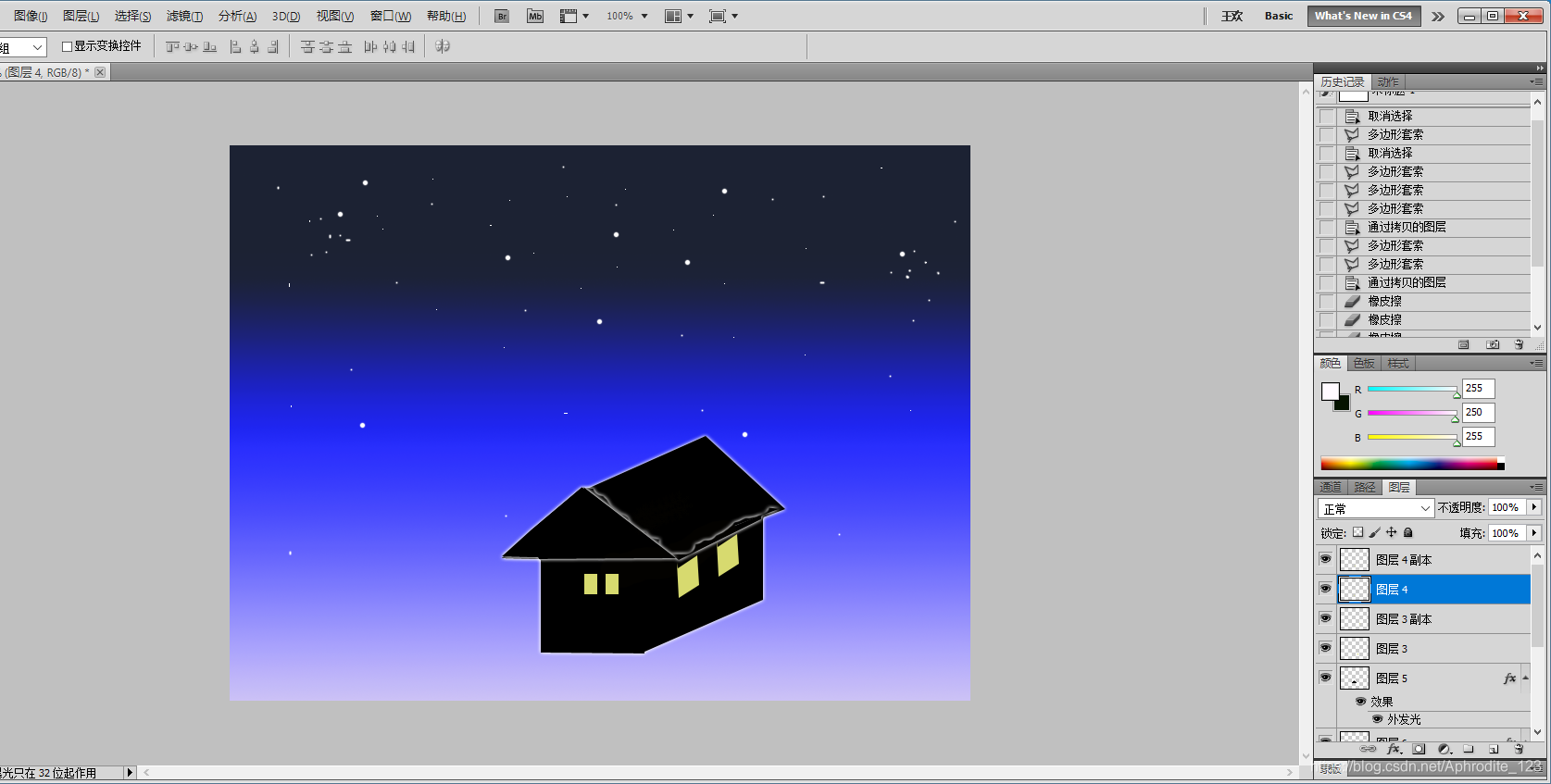Create new document from current history state
The height and width of the screenshot is (784, 1551).
pos(1463,344)
